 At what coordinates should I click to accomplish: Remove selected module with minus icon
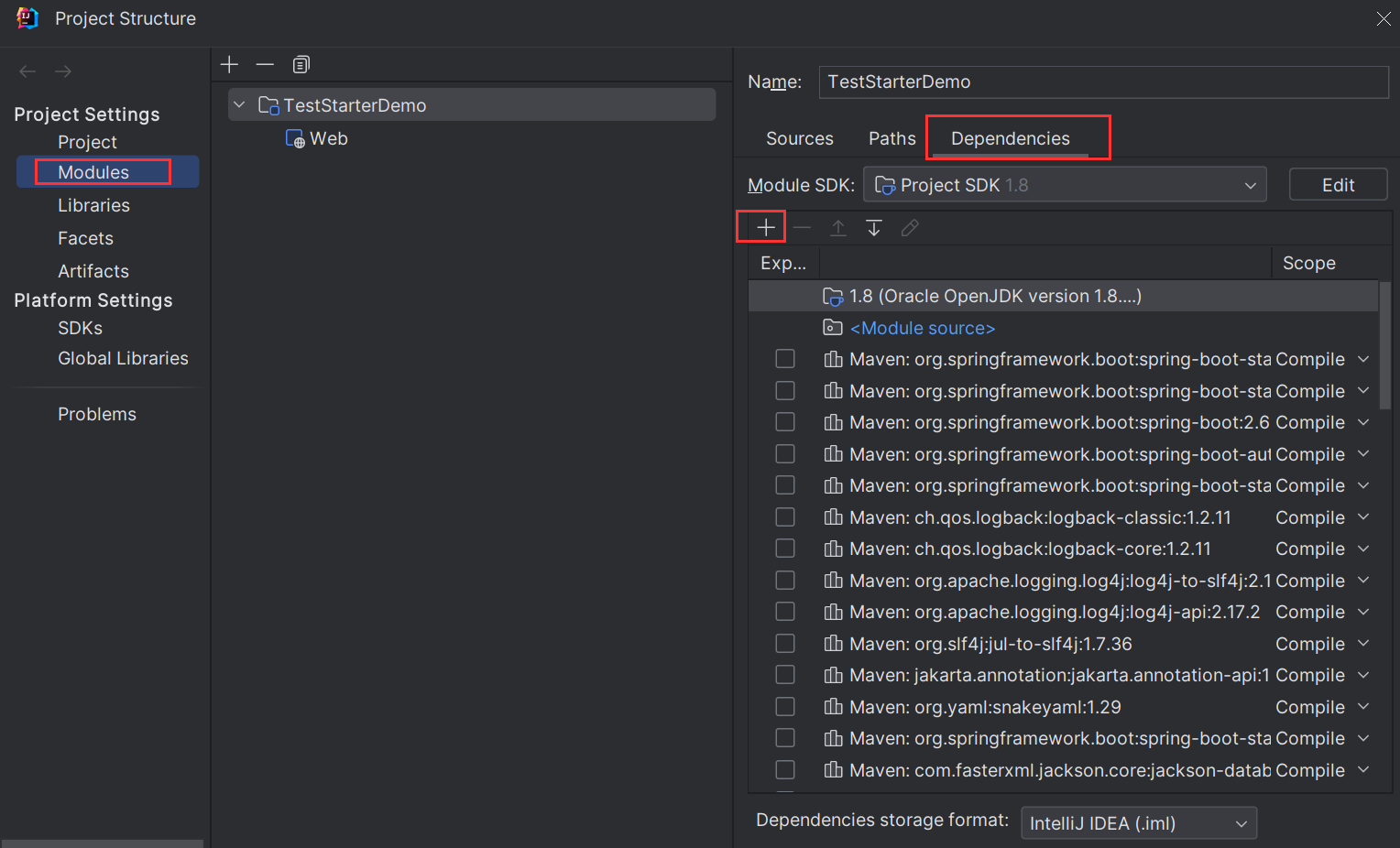[x=265, y=64]
